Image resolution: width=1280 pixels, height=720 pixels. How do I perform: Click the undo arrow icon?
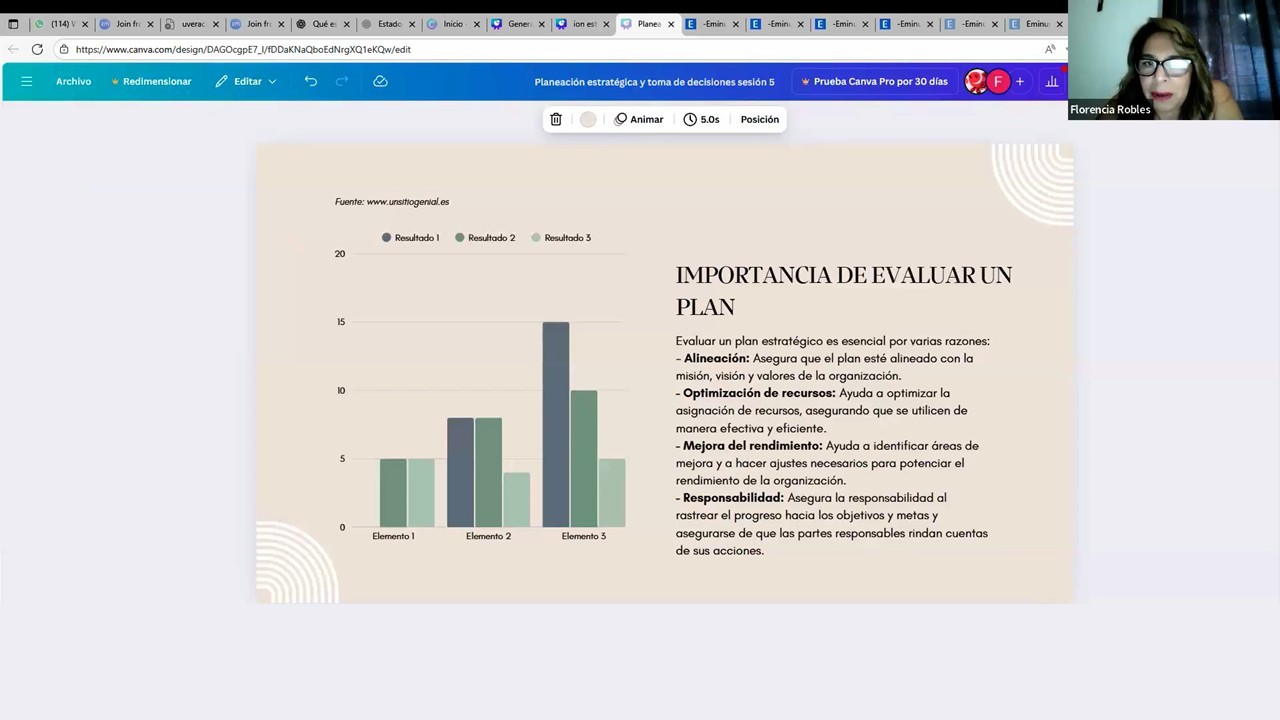(311, 81)
